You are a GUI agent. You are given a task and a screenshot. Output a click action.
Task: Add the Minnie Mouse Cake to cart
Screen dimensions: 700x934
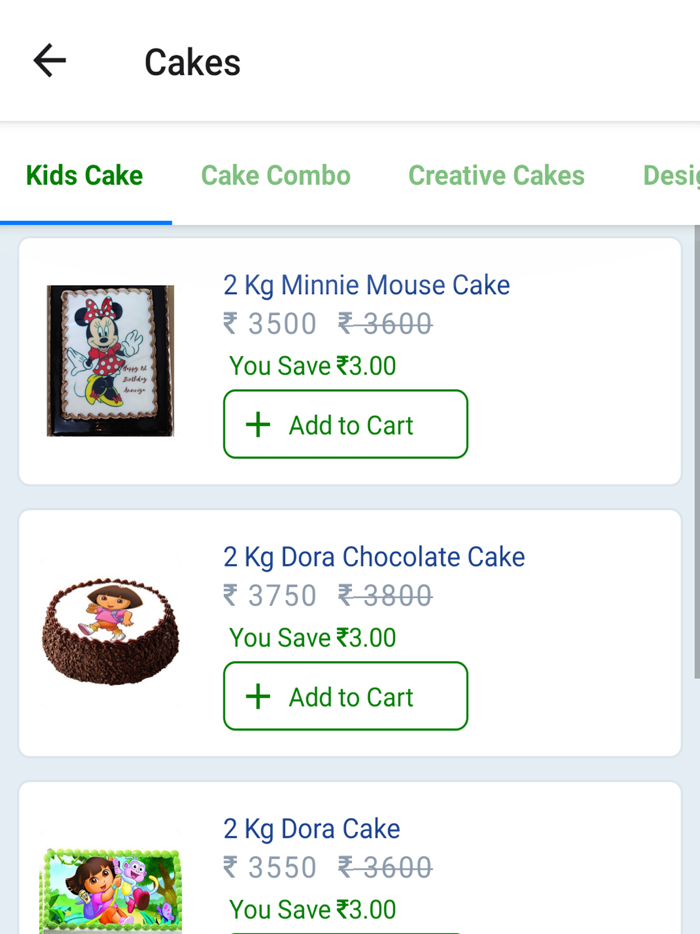345,424
